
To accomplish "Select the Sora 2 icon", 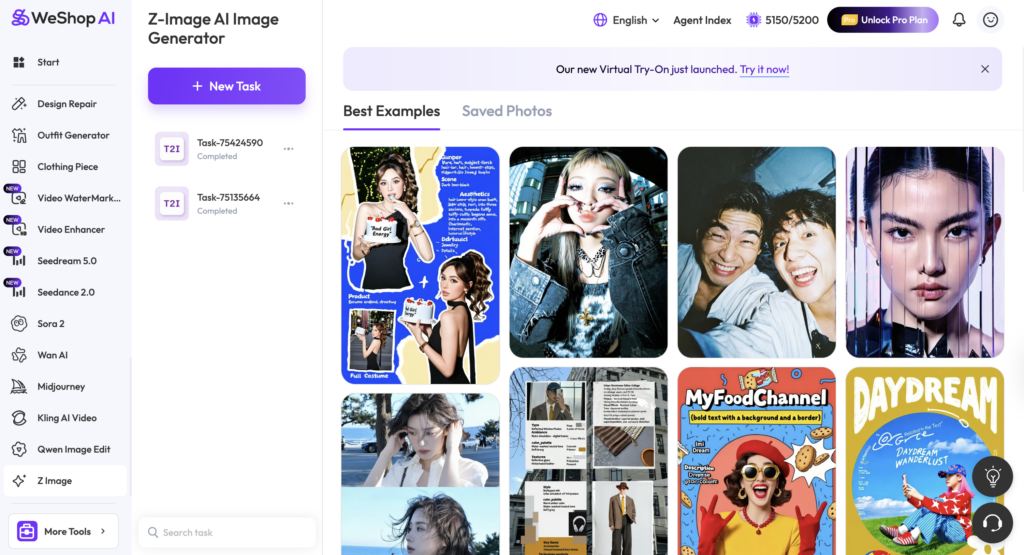I will [x=19, y=323].
